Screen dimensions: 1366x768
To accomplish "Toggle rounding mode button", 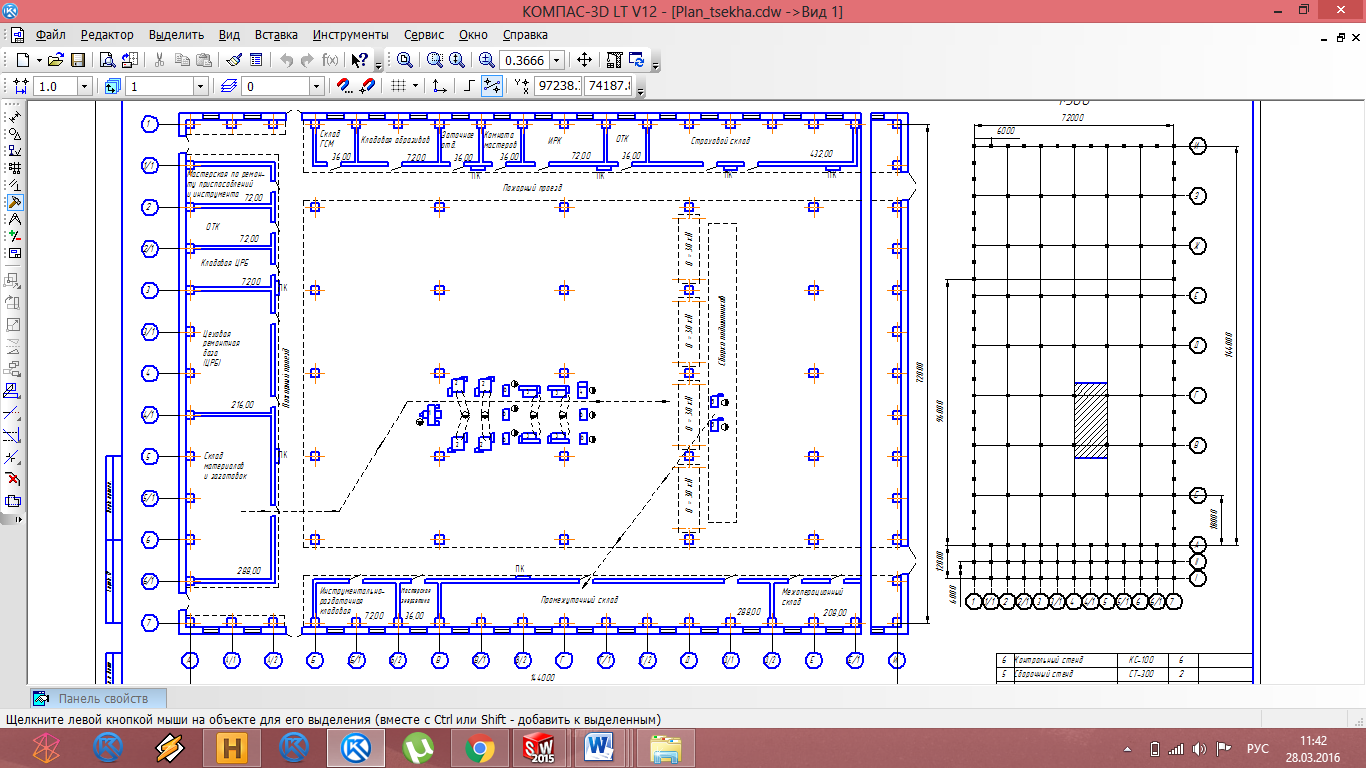I will click(491, 86).
